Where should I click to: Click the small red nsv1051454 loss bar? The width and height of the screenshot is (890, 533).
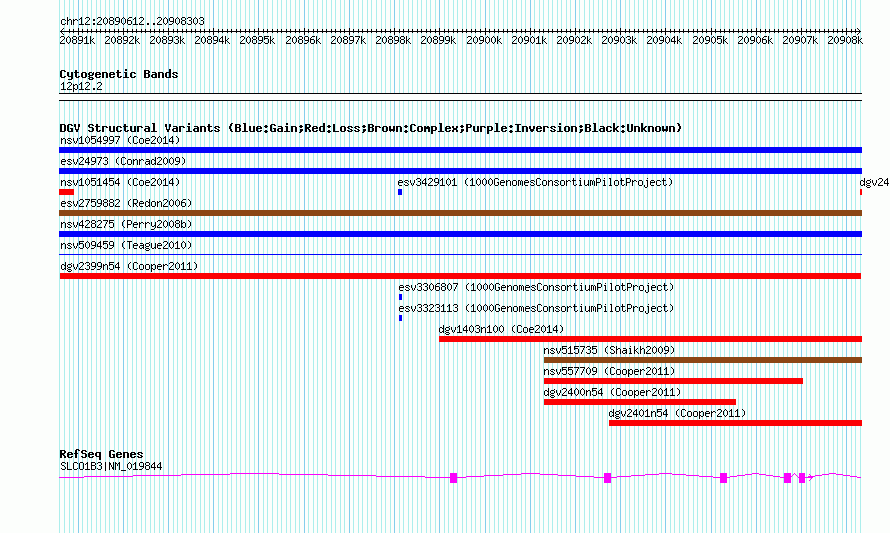(66, 192)
